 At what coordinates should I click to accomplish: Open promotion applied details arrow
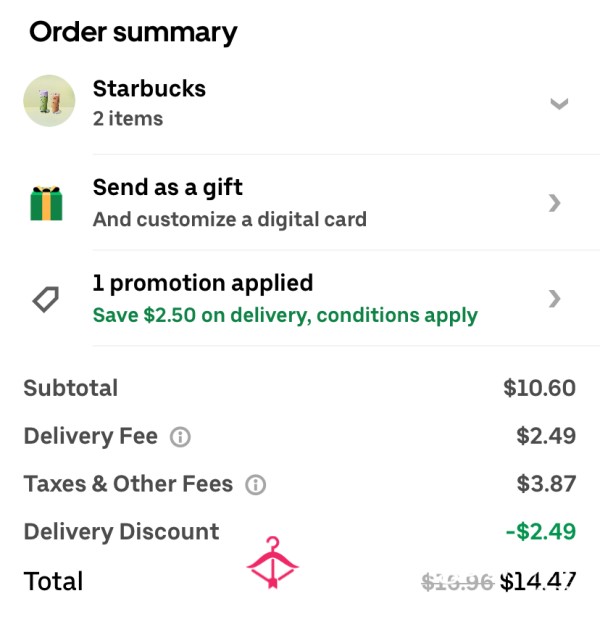tap(554, 299)
